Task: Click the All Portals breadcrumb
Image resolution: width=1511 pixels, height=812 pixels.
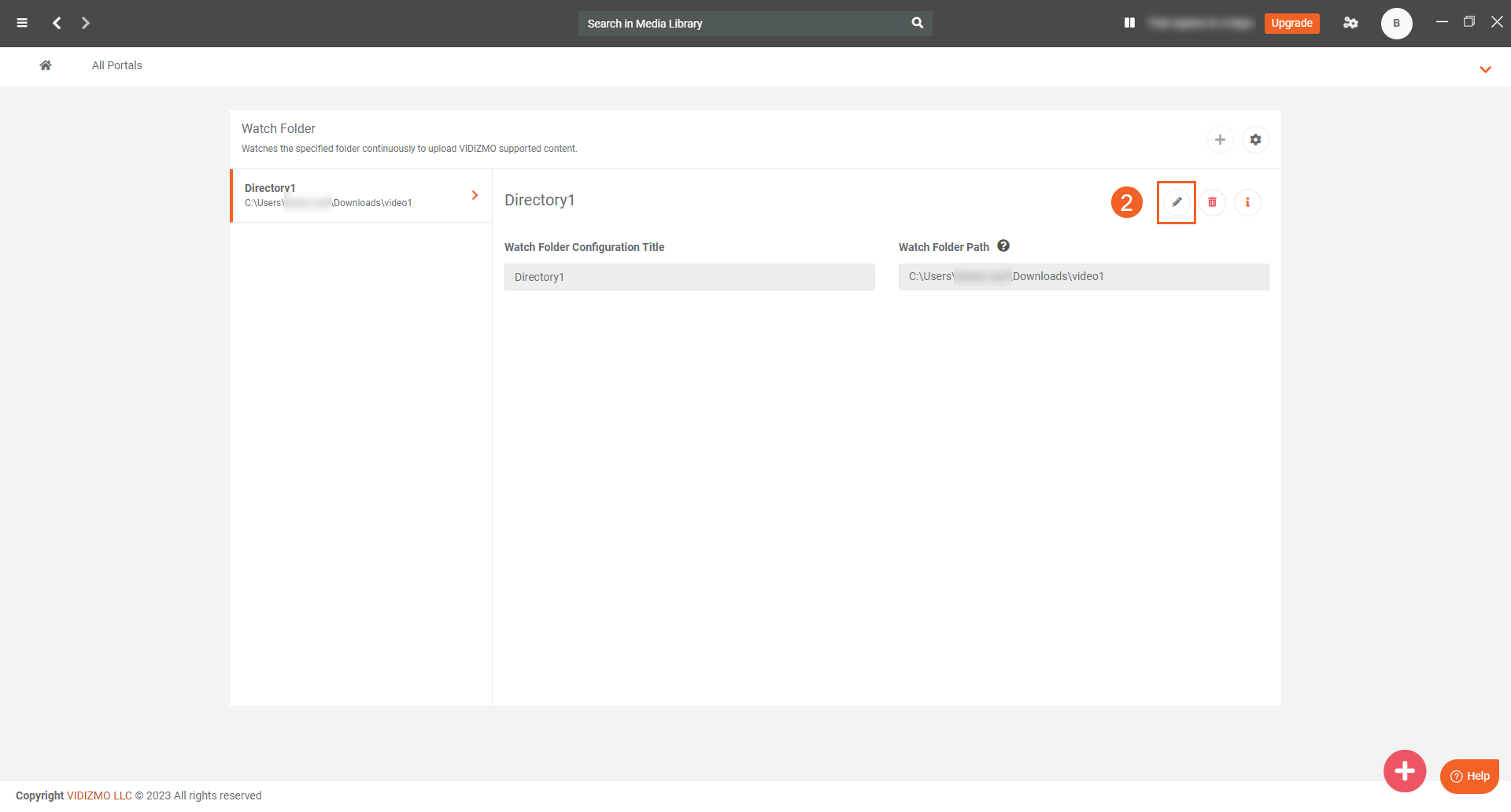Action: coord(116,65)
